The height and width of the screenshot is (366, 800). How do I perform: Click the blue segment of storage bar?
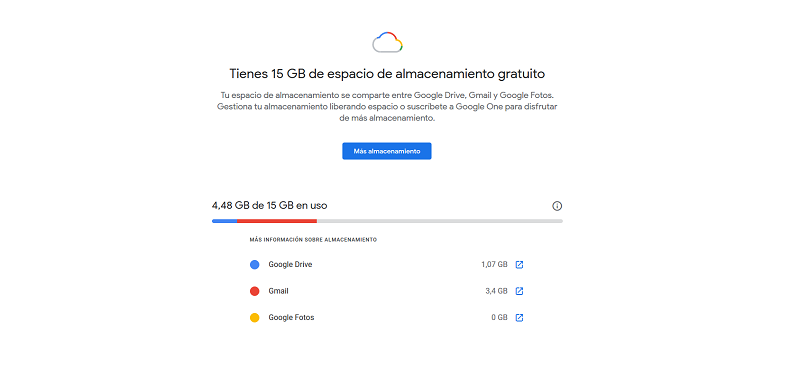pos(224,221)
